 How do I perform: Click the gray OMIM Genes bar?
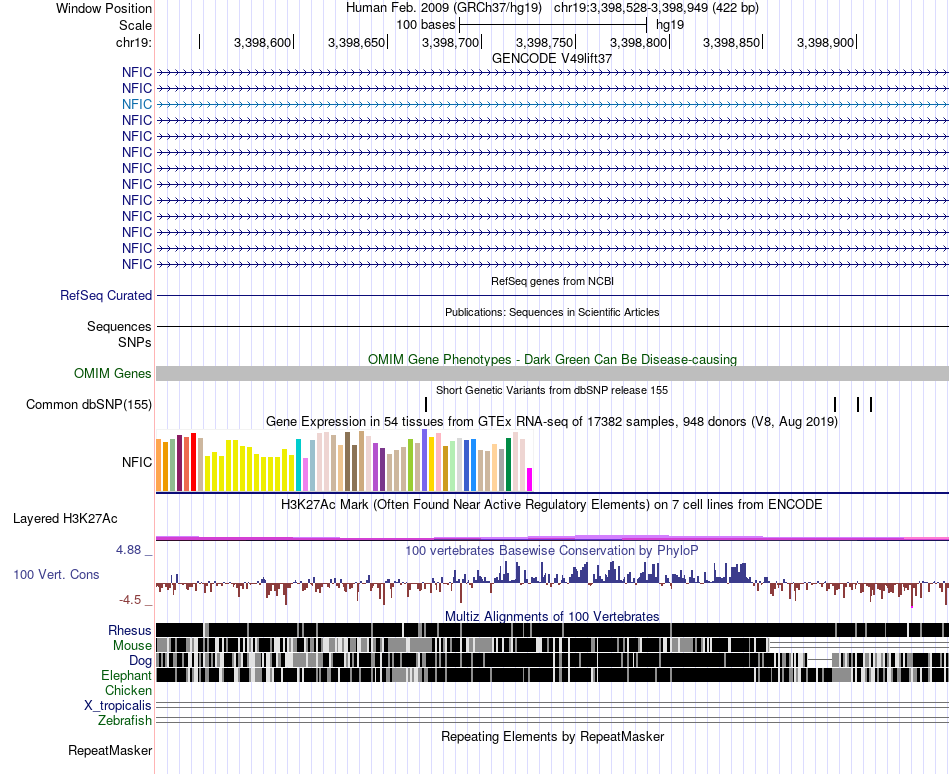pyautogui.click(x=552, y=374)
